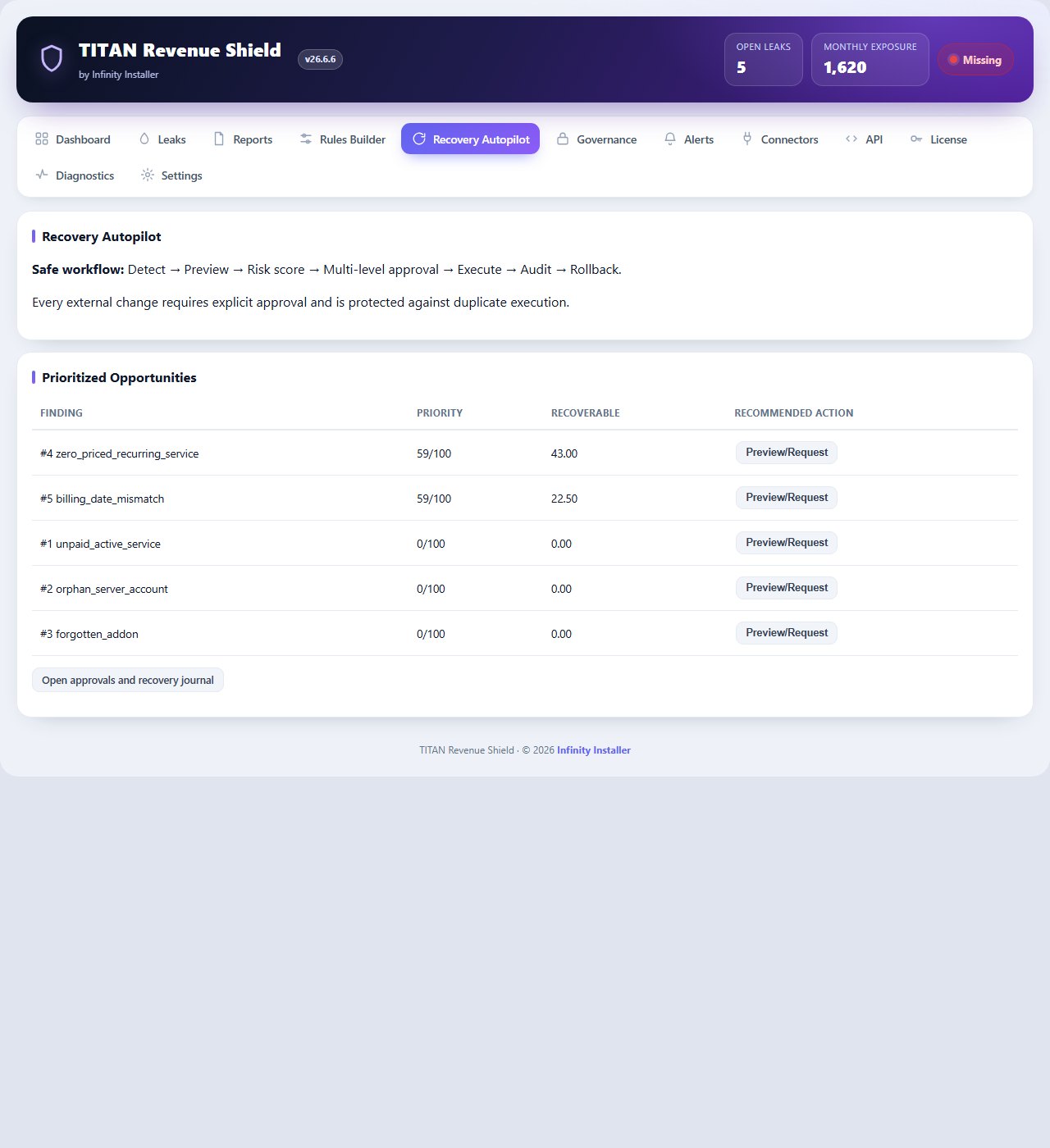Image resolution: width=1050 pixels, height=1148 pixels.
Task: Open the Rules Builder tab
Action: pyautogui.click(x=343, y=139)
